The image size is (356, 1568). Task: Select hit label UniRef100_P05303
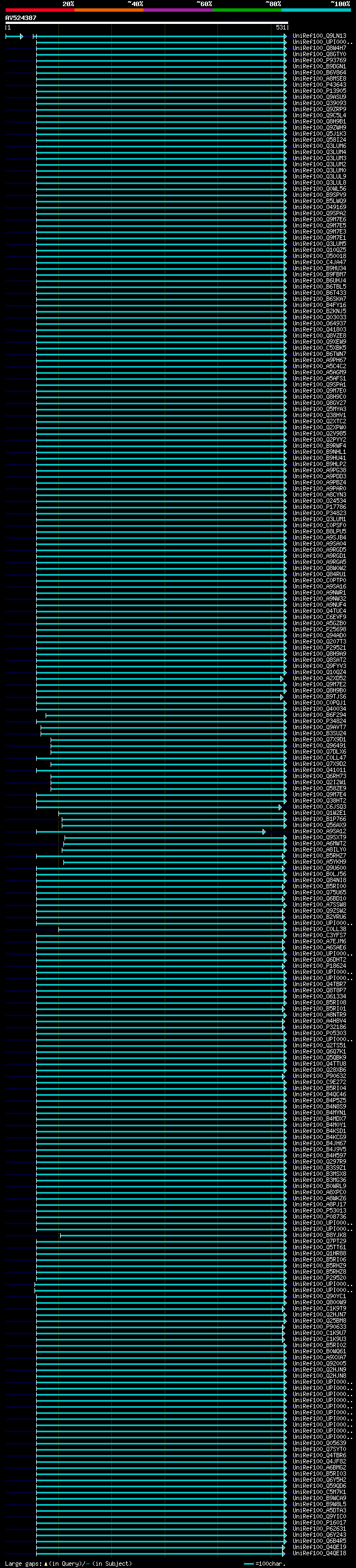click(x=319, y=1033)
